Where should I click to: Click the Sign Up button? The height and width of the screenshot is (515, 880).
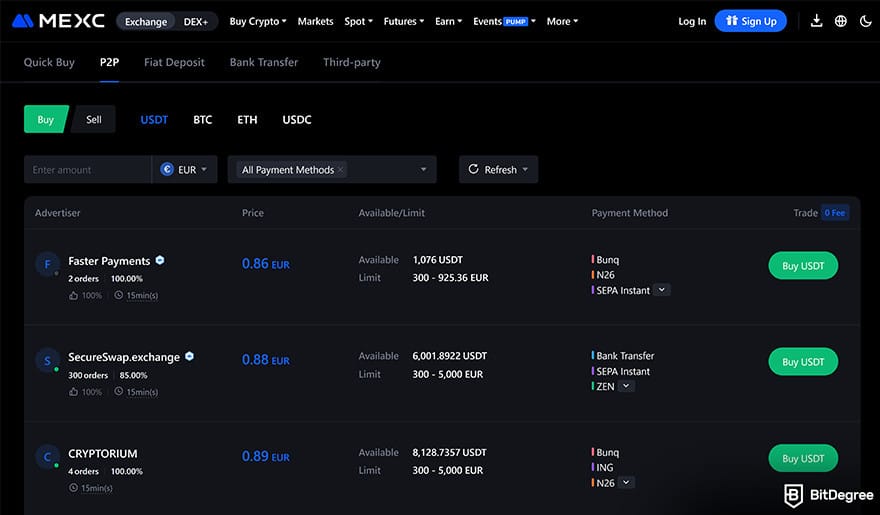click(750, 21)
